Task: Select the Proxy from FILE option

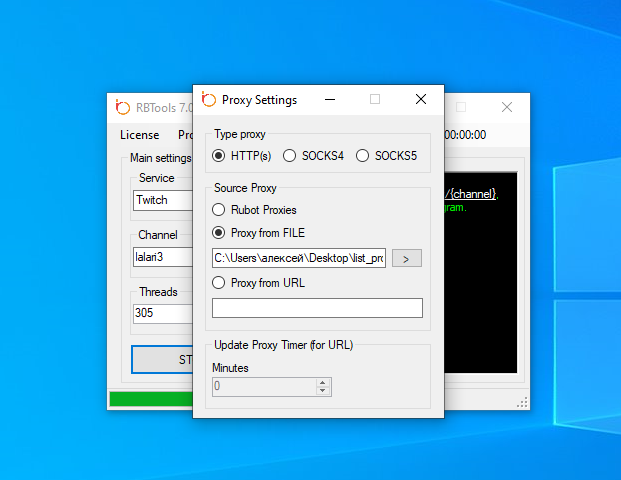Action: tap(219, 233)
